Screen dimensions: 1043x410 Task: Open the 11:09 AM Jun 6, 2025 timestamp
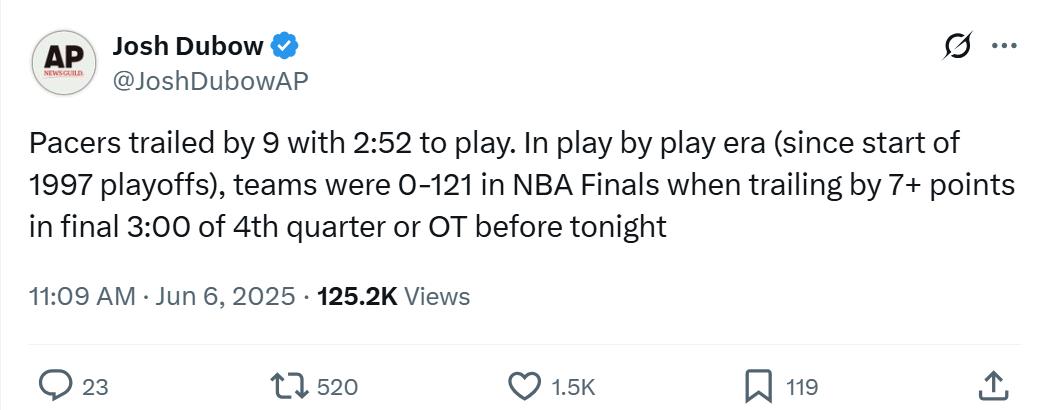162,296
